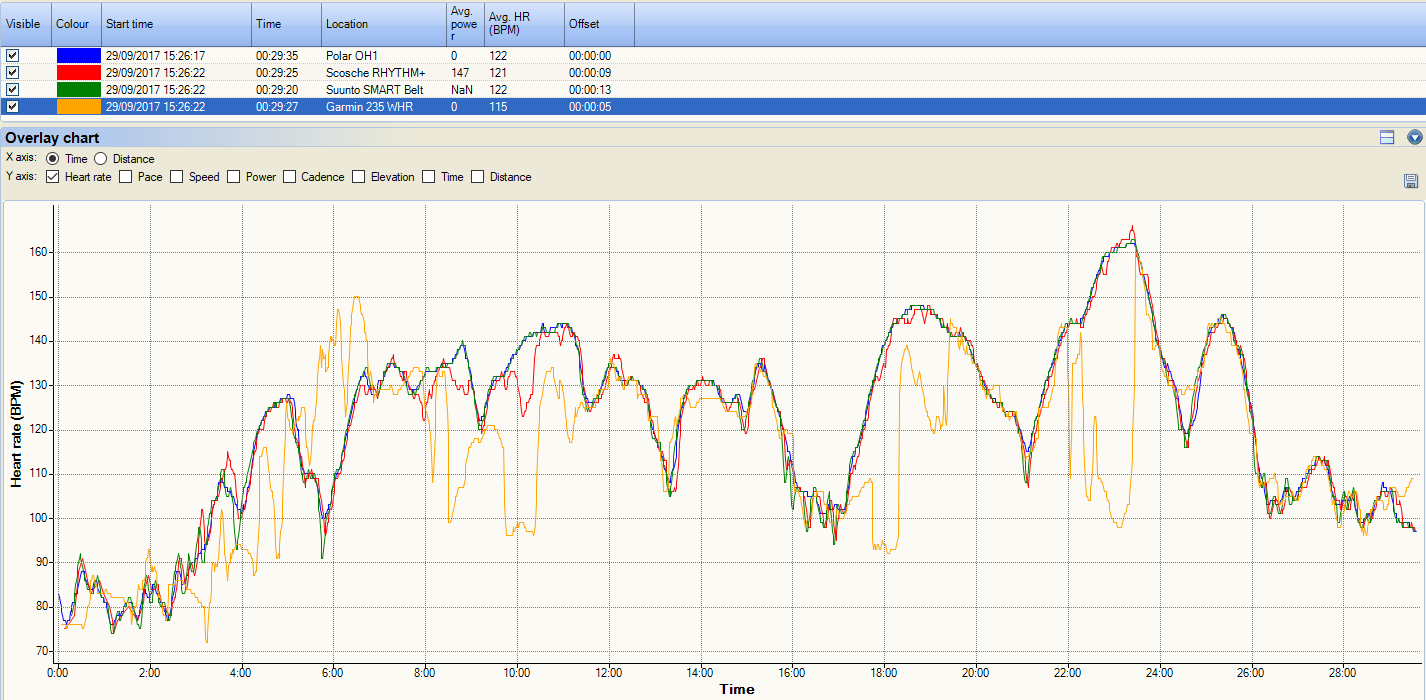Viewport: 1426px width, 700px height.
Task: Toggle visibility of the Polar OH1 recording
Action: click(12, 55)
